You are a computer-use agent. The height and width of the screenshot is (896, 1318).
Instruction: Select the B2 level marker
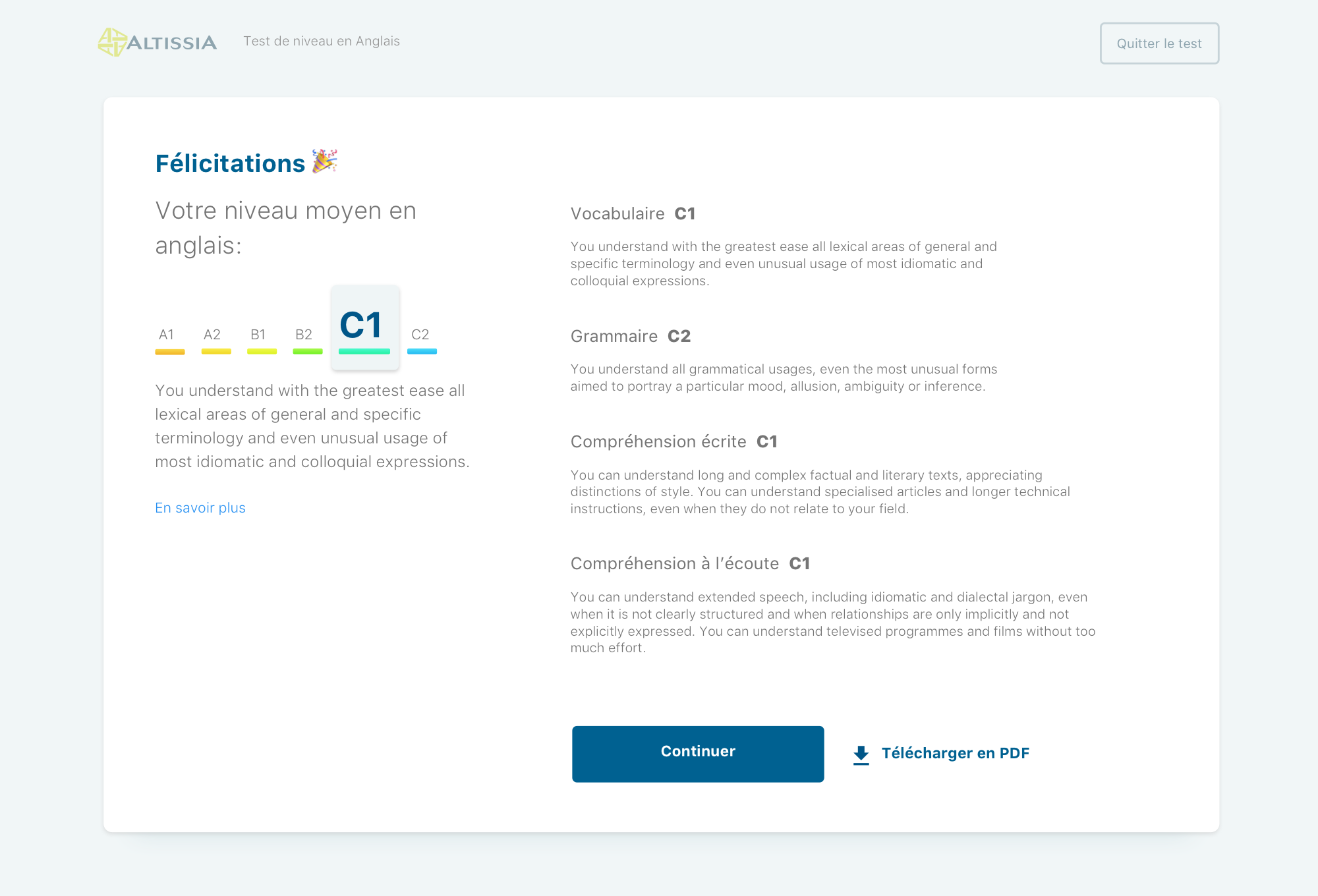click(304, 335)
